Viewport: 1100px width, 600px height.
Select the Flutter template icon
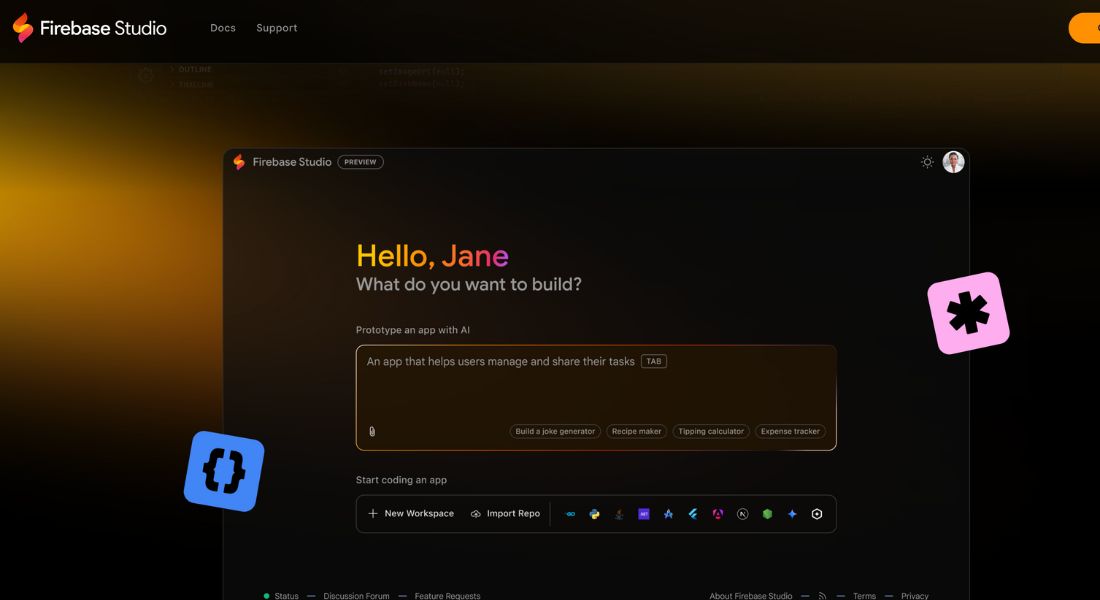pyautogui.click(x=692, y=514)
